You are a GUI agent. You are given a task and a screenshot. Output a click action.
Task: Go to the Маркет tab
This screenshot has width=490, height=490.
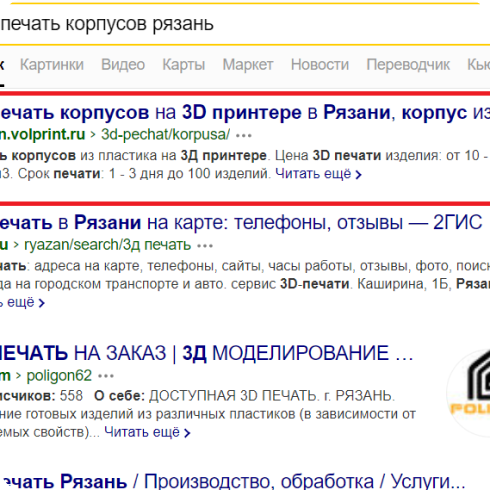[248, 65]
